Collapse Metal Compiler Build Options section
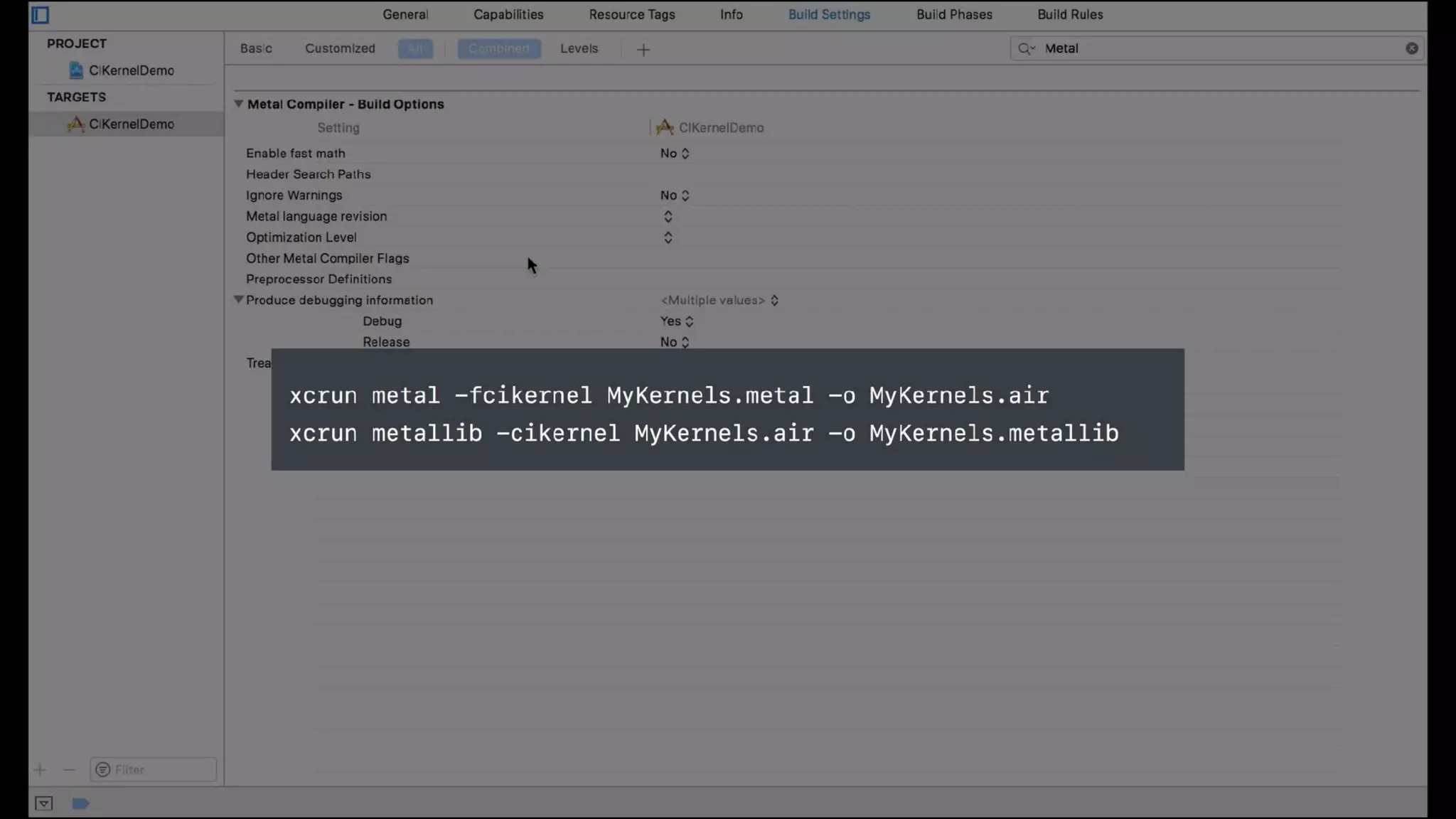Screen dimensions: 1456x819 tap(239, 104)
